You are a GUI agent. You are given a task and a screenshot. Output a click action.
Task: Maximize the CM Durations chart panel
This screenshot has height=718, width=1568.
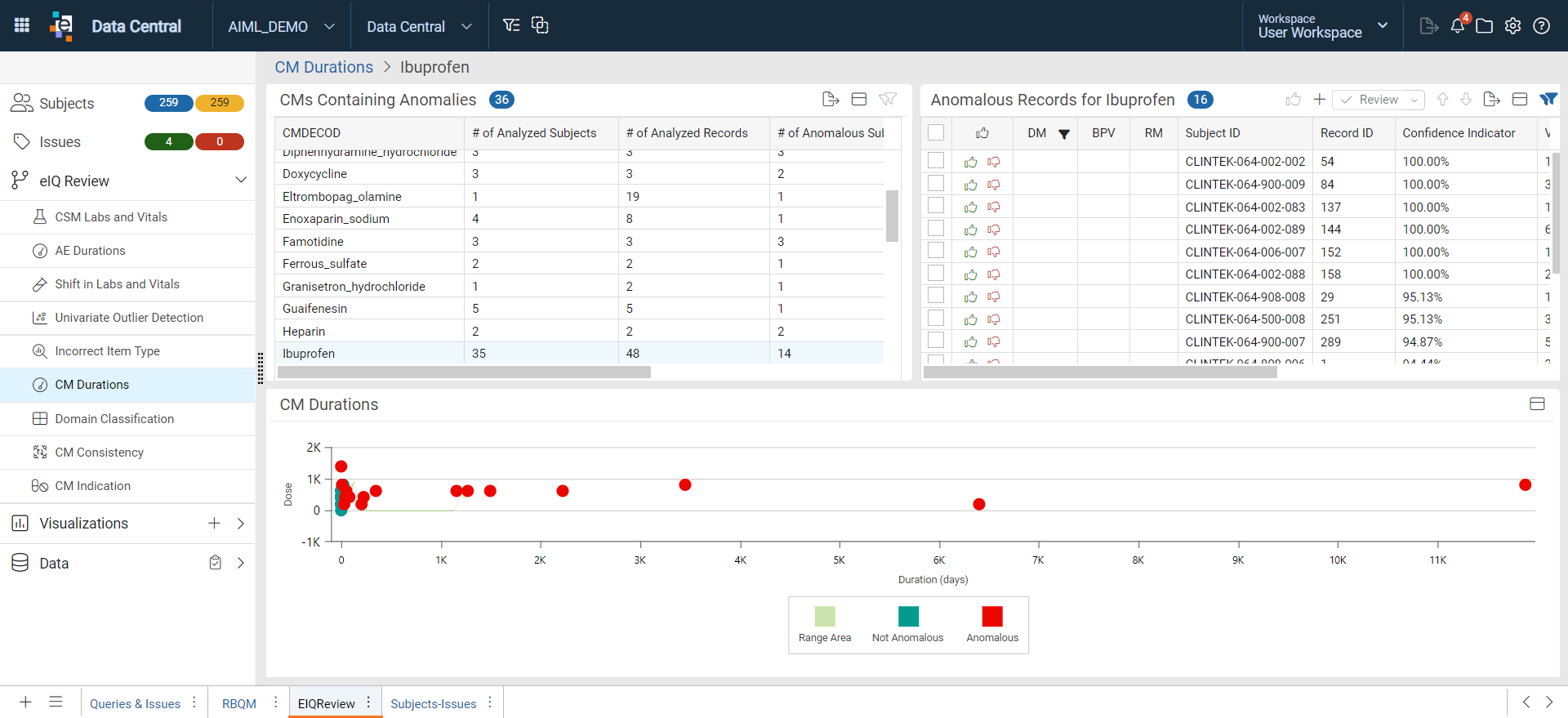pos(1537,404)
